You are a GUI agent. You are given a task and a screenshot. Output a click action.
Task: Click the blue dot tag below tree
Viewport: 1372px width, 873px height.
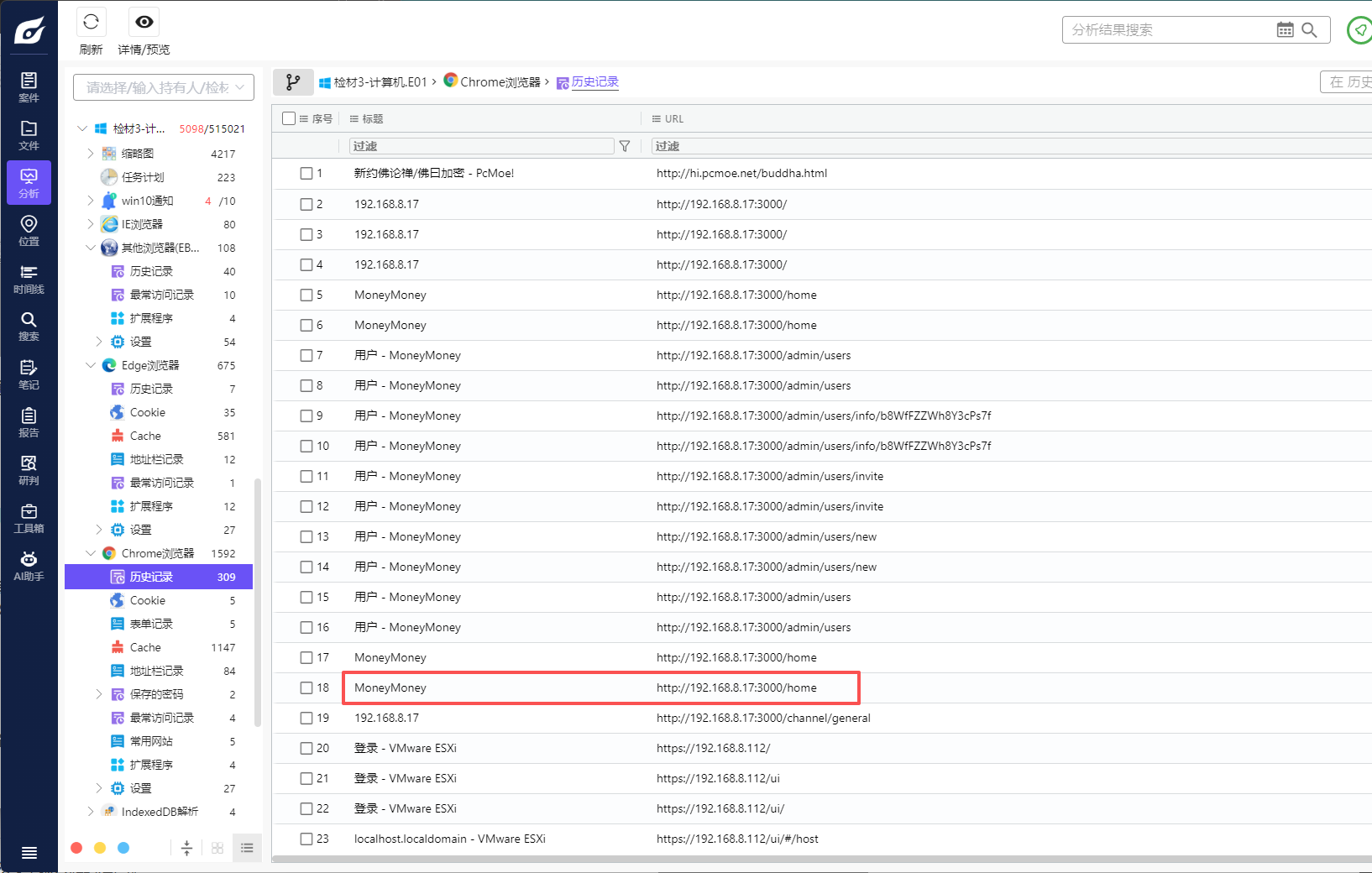123,848
